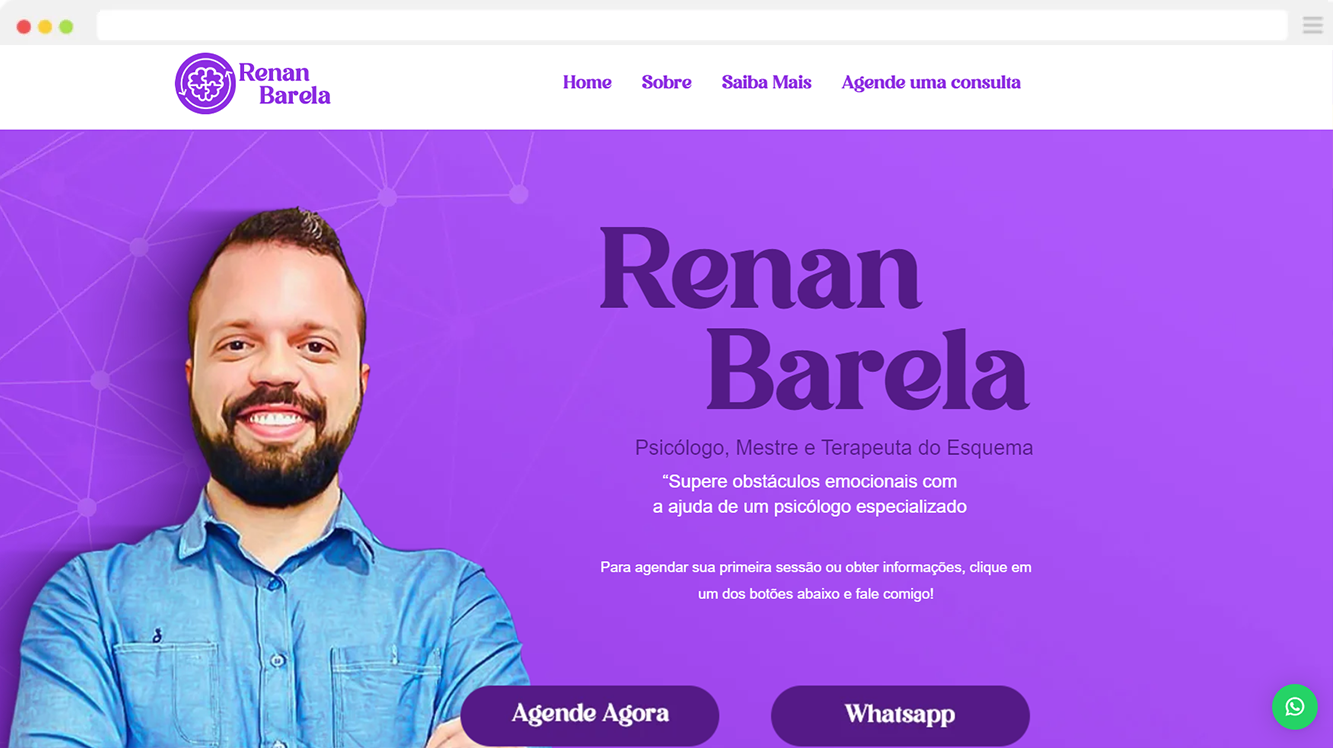Click the floating green WhatsApp chat icon

1294,707
